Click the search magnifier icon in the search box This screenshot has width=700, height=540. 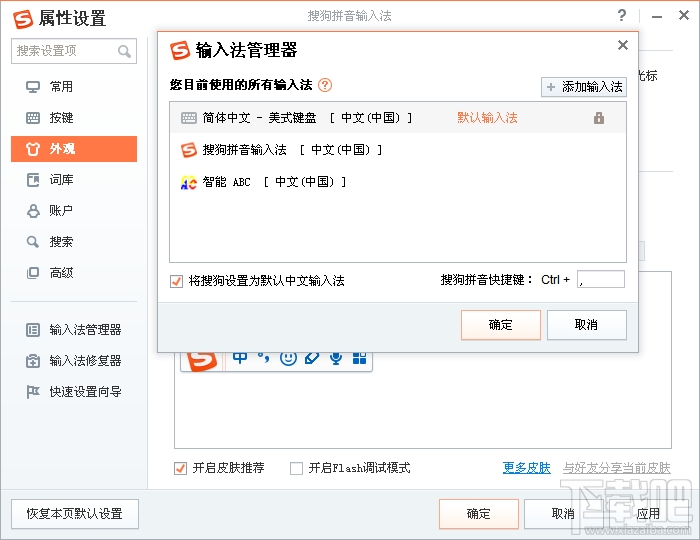pyautogui.click(x=125, y=51)
